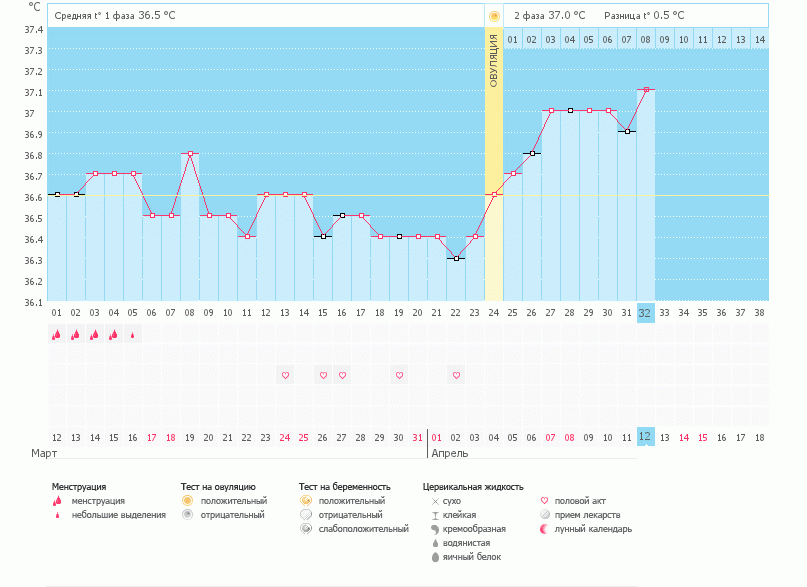Image resolution: width=807 pixels, height=587 pixels.
Task: Click temperature point 37.1 on cycle day 32
Action: click(x=646, y=90)
